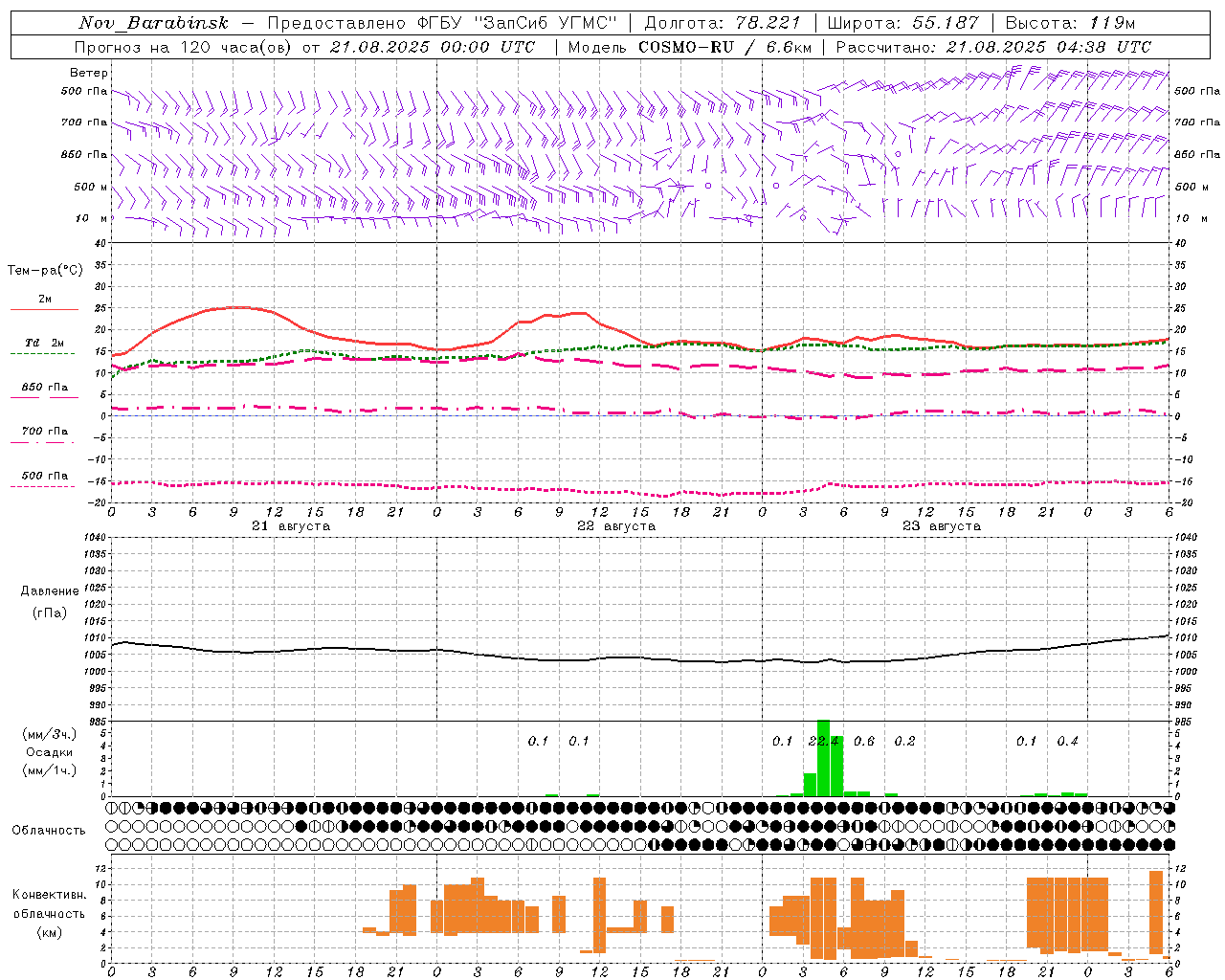Image resolution: width=1225 pixels, height=980 pixels.
Task: Click the 0.2 precipitation value
Action: [x=904, y=741]
